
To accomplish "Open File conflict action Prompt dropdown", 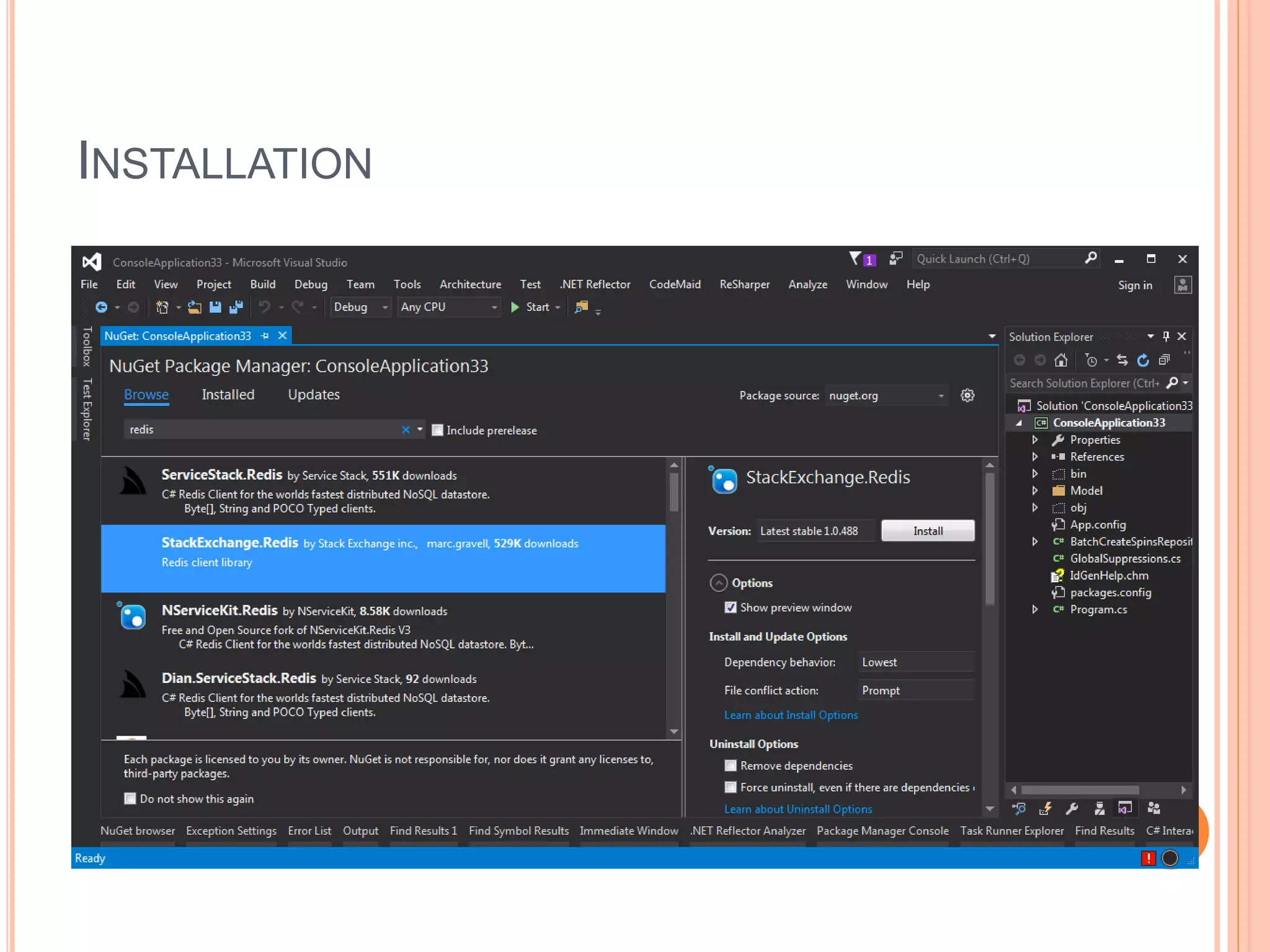I will [x=916, y=690].
